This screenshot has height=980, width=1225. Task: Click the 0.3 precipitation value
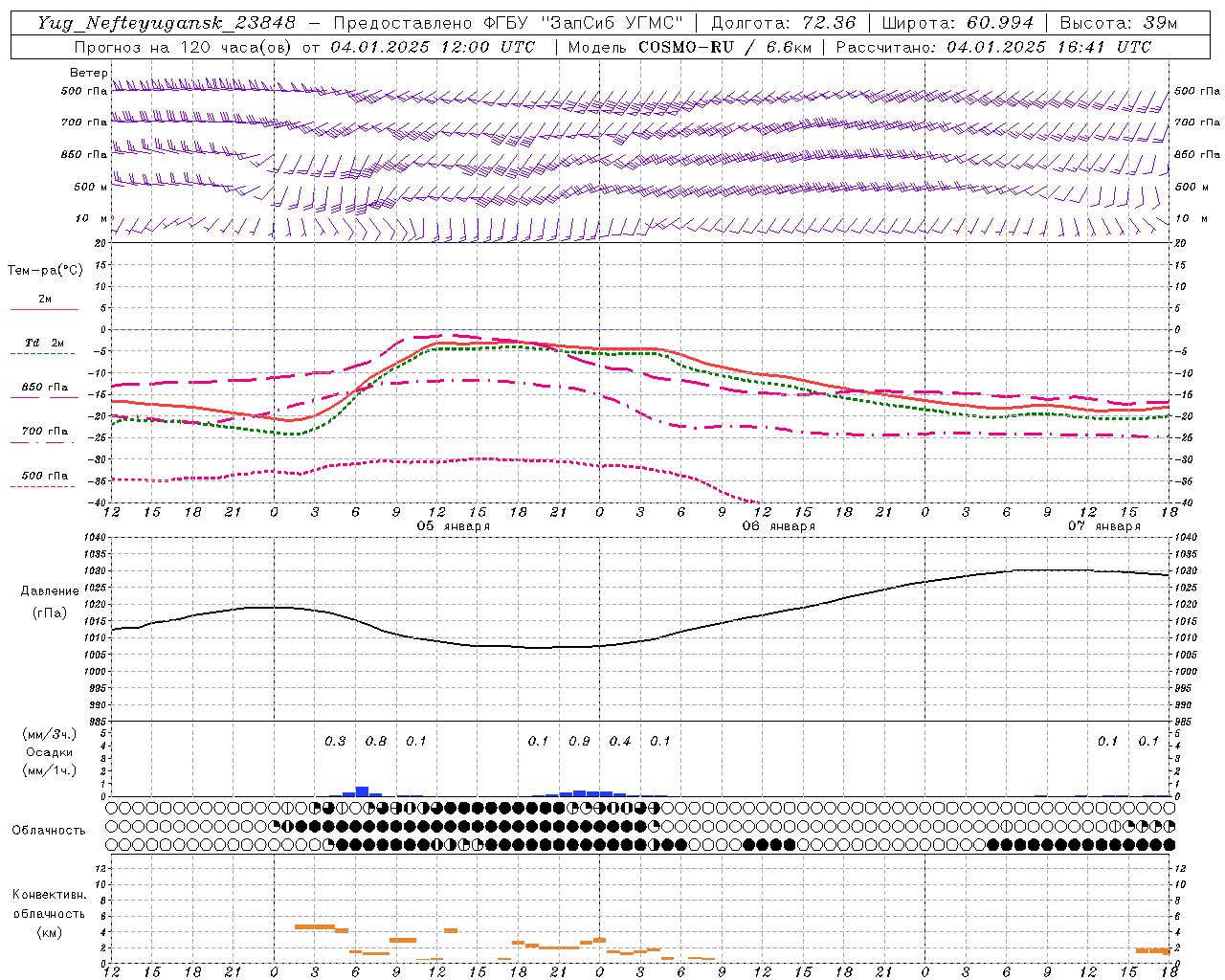click(x=335, y=741)
